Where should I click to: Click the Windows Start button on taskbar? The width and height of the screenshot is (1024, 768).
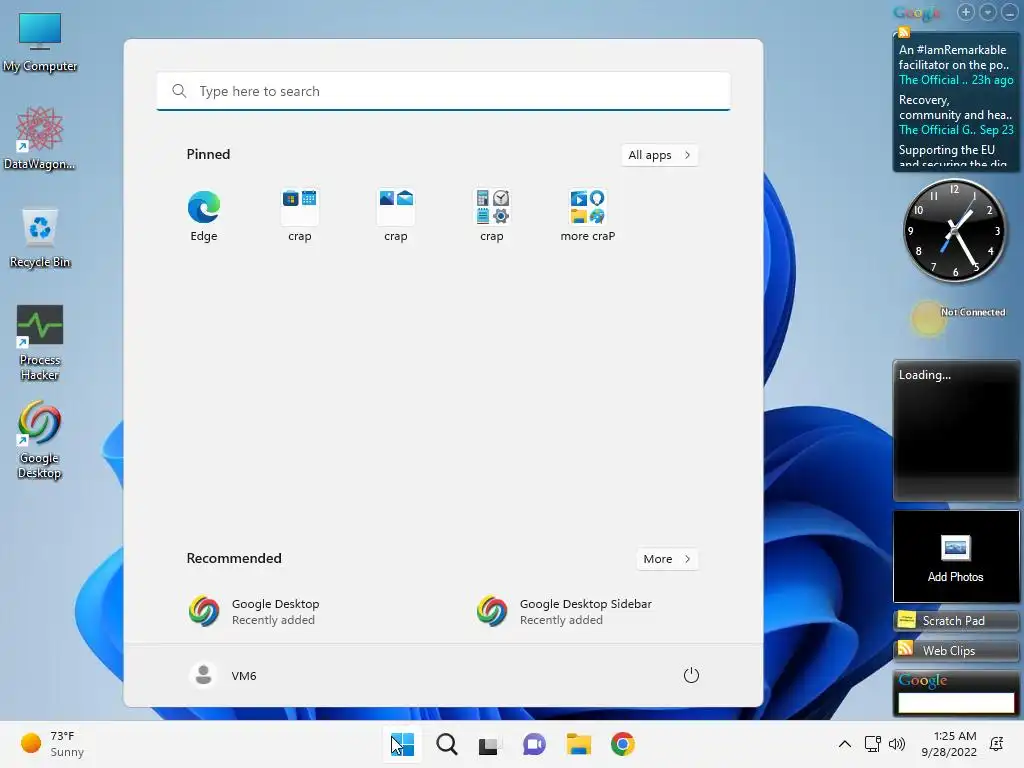[402, 744]
